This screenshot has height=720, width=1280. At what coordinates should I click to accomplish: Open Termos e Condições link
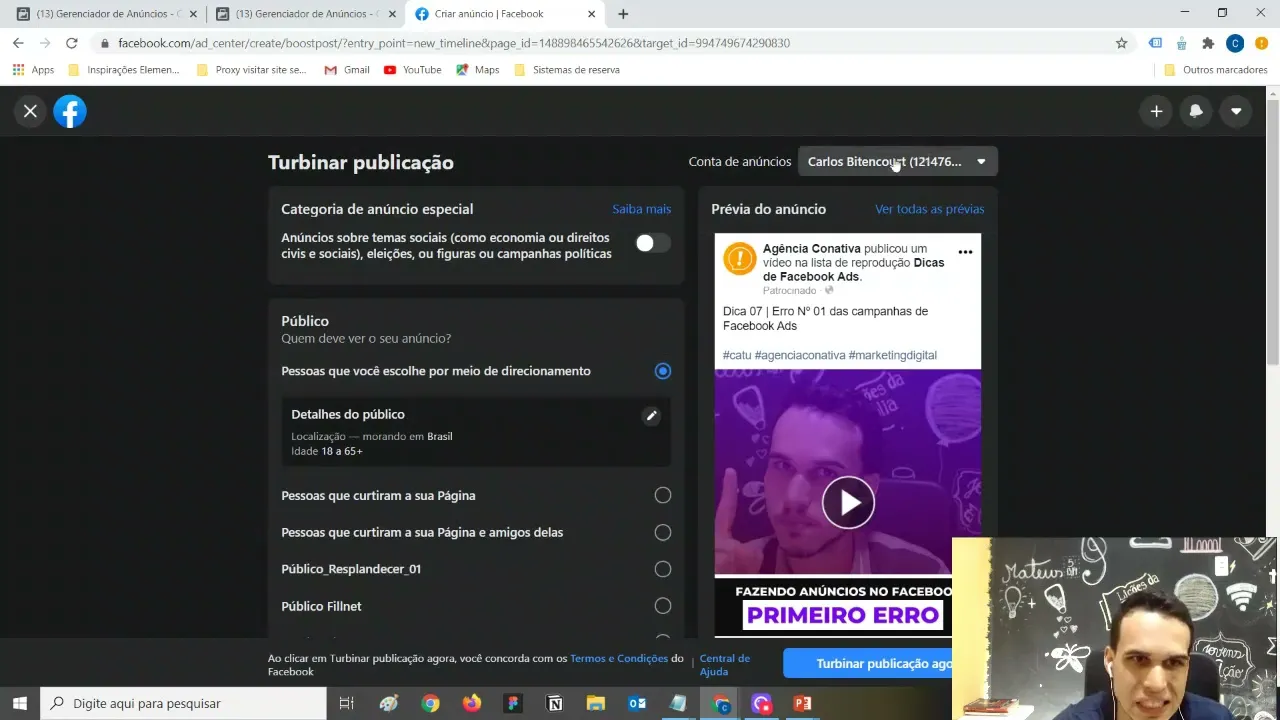click(619, 658)
